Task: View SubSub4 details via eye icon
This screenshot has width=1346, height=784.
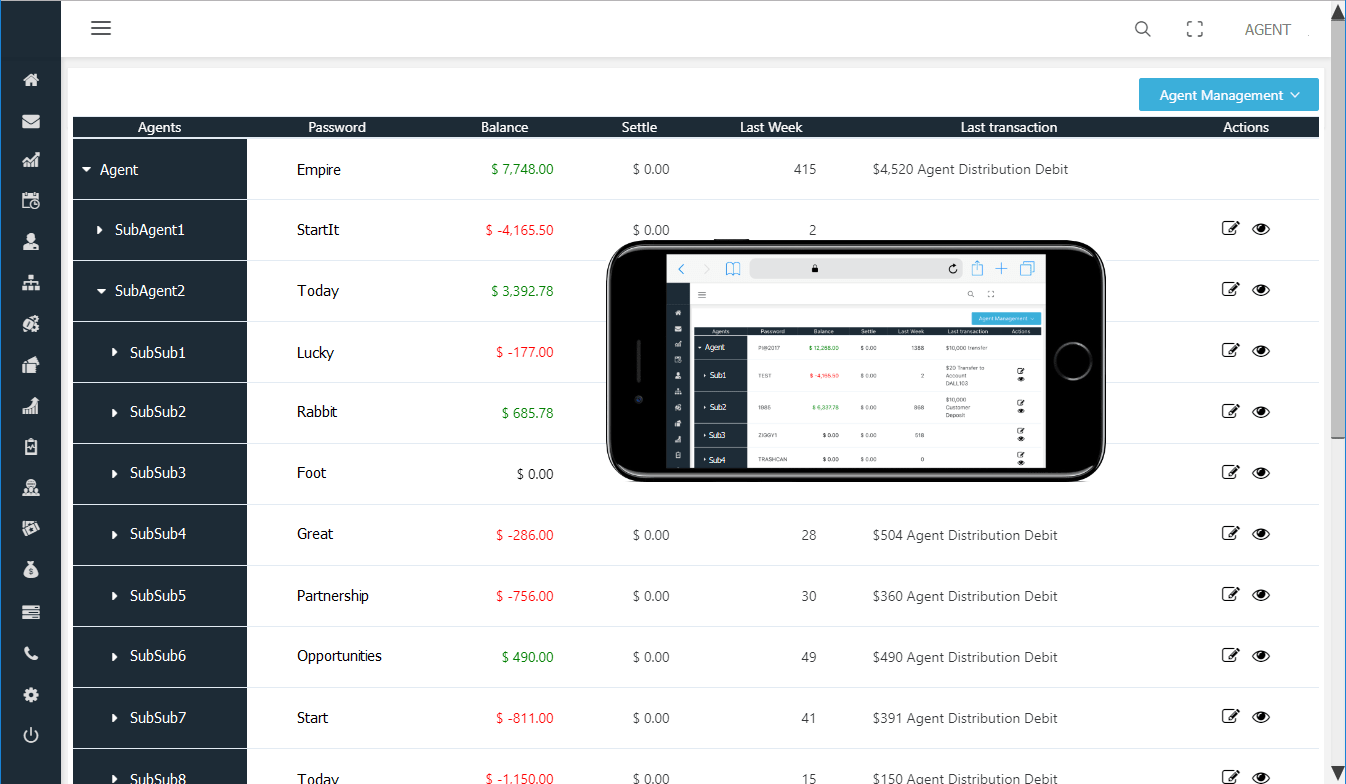Action: (1261, 534)
